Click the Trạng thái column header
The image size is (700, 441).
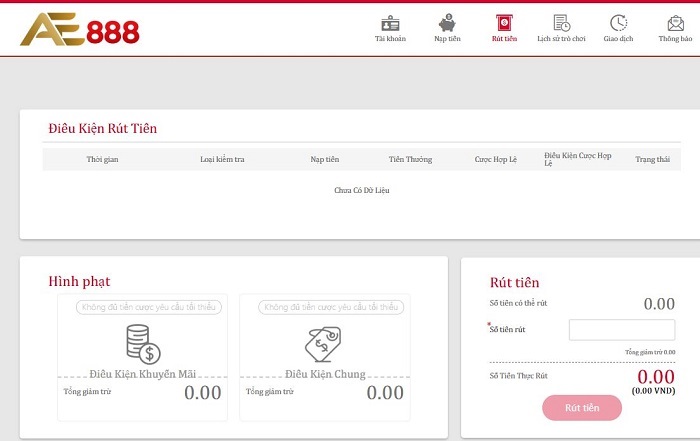pyautogui.click(x=651, y=160)
